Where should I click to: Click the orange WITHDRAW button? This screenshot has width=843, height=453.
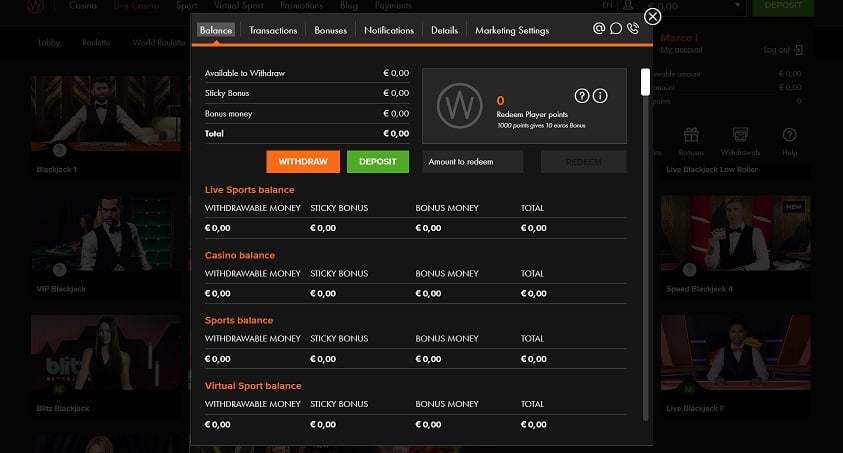(303, 161)
